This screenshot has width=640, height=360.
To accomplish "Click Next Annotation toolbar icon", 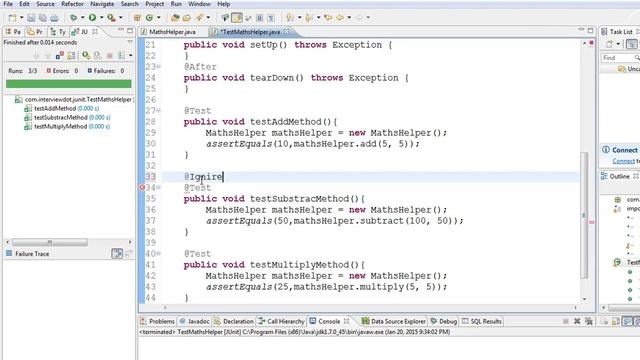I will click(290, 18).
